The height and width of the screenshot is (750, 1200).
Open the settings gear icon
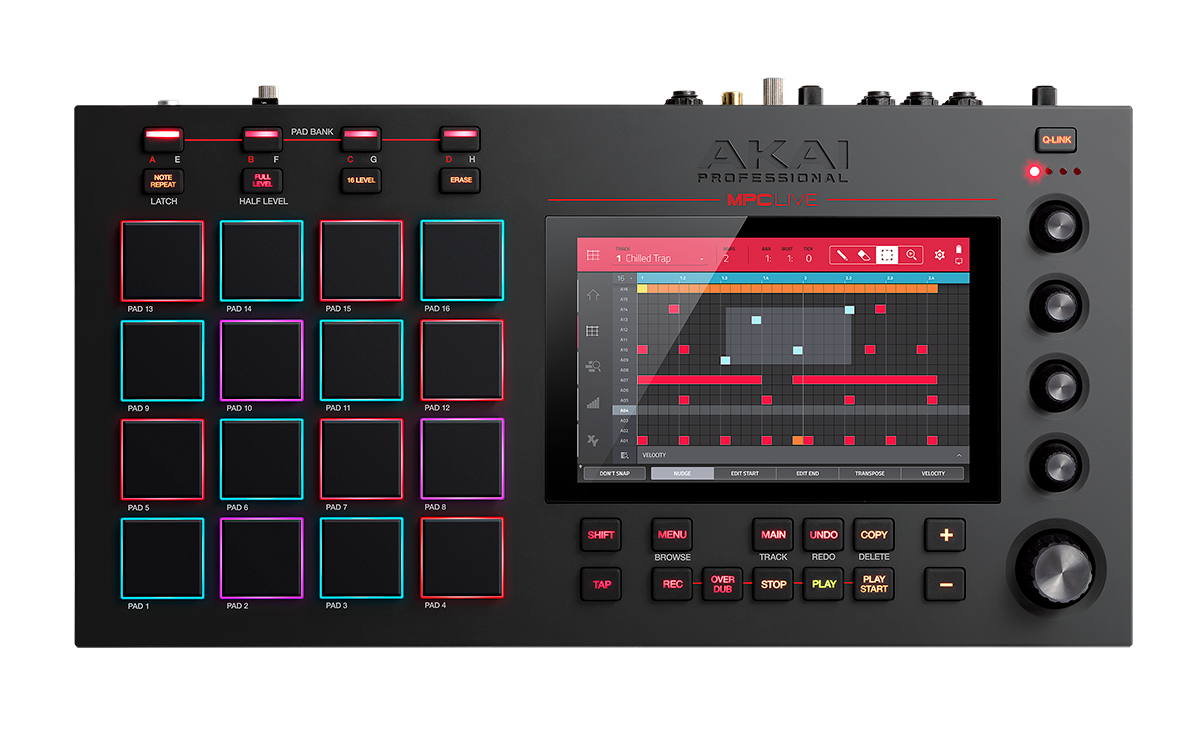pyautogui.click(x=939, y=256)
